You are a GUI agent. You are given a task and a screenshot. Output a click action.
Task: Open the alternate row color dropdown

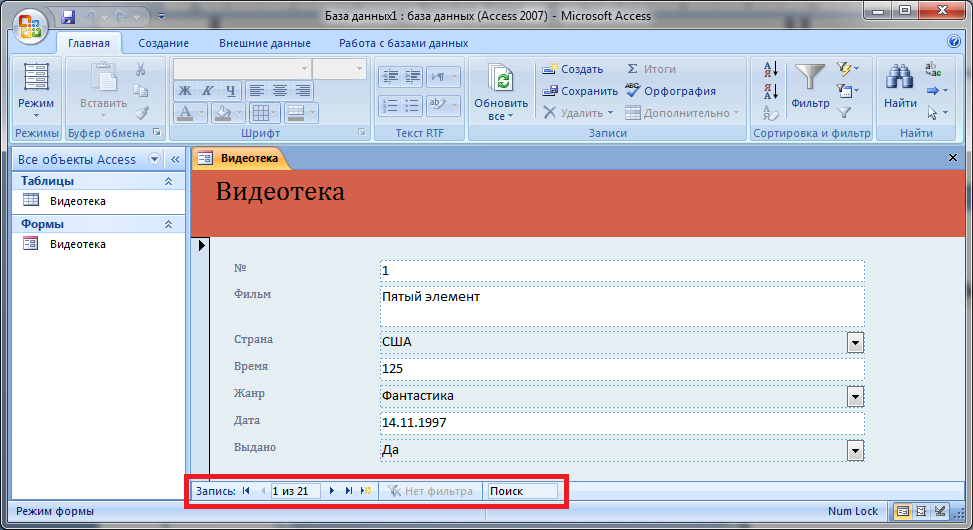[x=312, y=113]
